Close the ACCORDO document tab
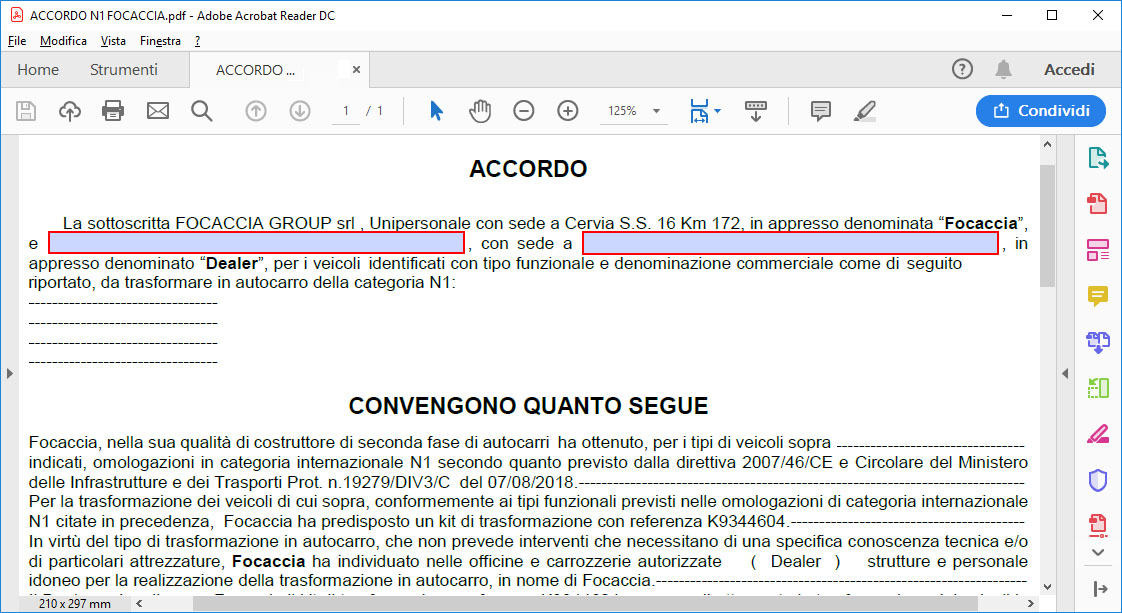The width and height of the screenshot is (1122, 613). pyautogui.click(x=356, y=69)
